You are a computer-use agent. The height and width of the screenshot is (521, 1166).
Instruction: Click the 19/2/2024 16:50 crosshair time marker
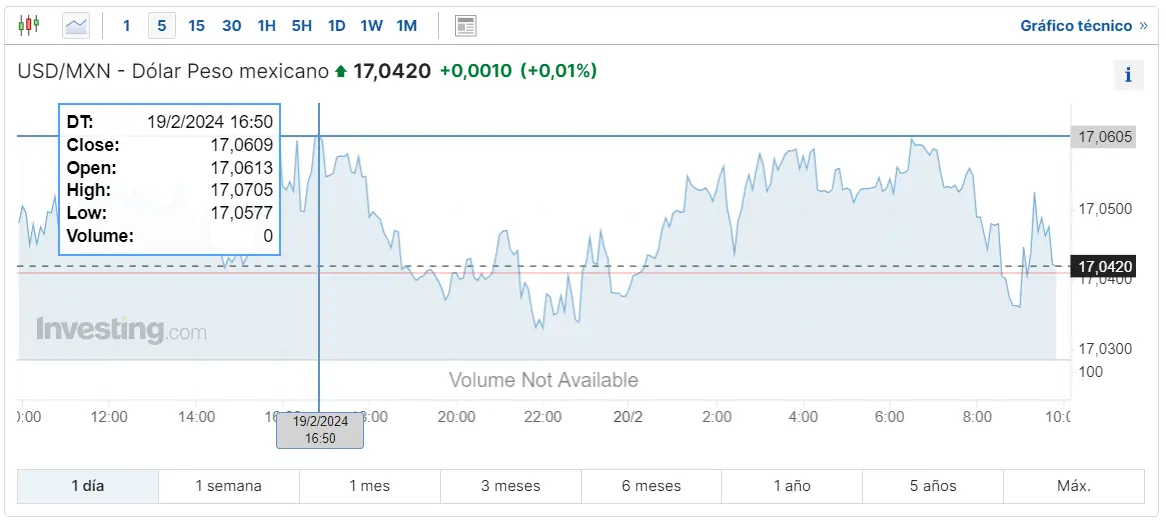click(x=320, y=430)
